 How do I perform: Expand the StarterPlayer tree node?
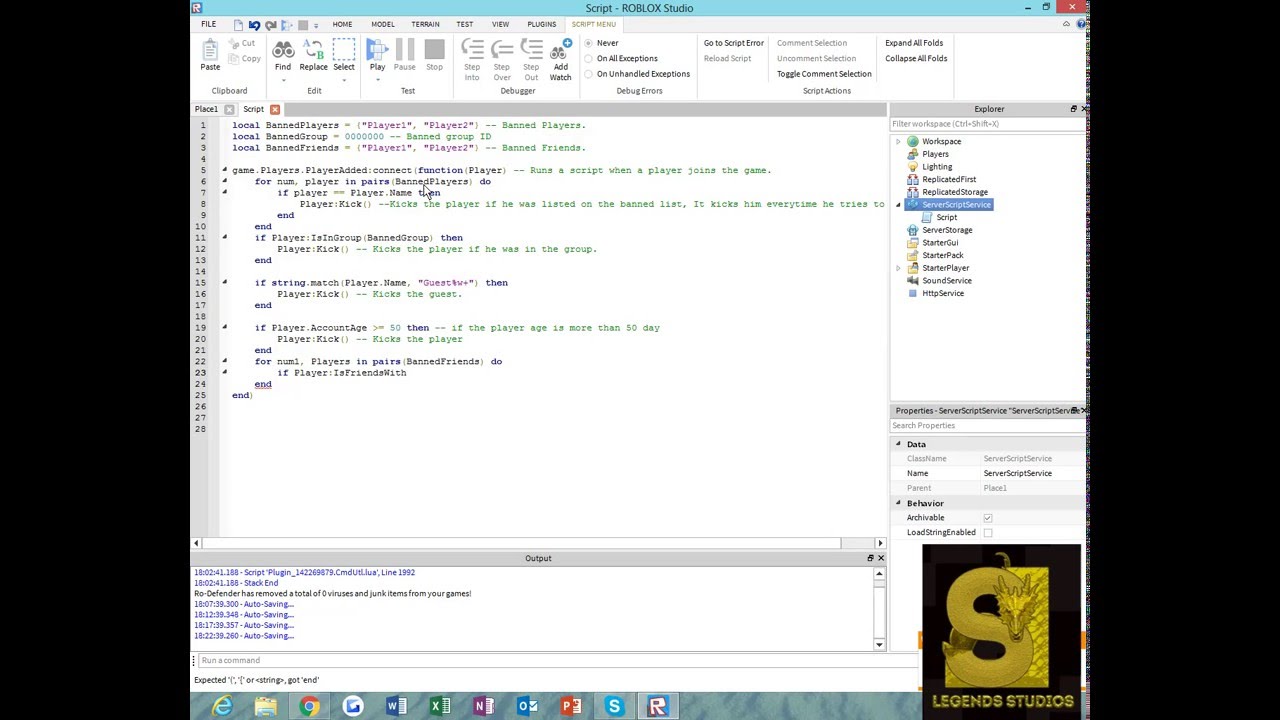pos(898,268)
